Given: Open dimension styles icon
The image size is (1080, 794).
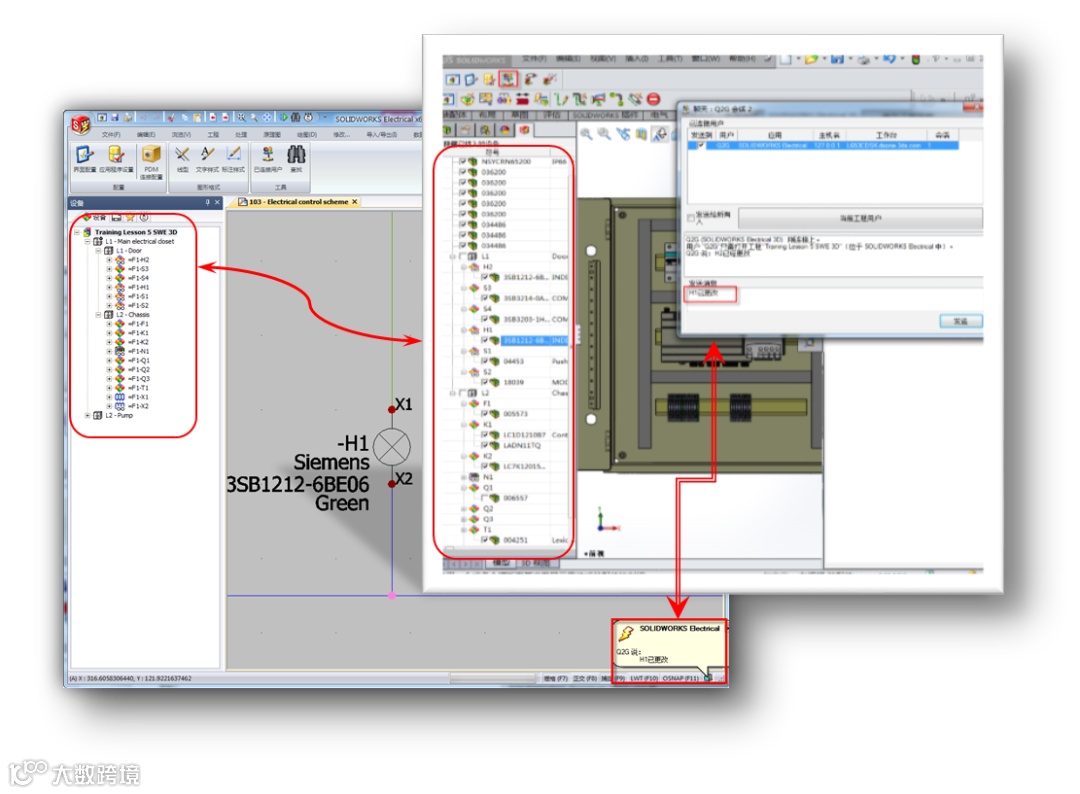Looking at the screenshot, I should pos(233,154).
